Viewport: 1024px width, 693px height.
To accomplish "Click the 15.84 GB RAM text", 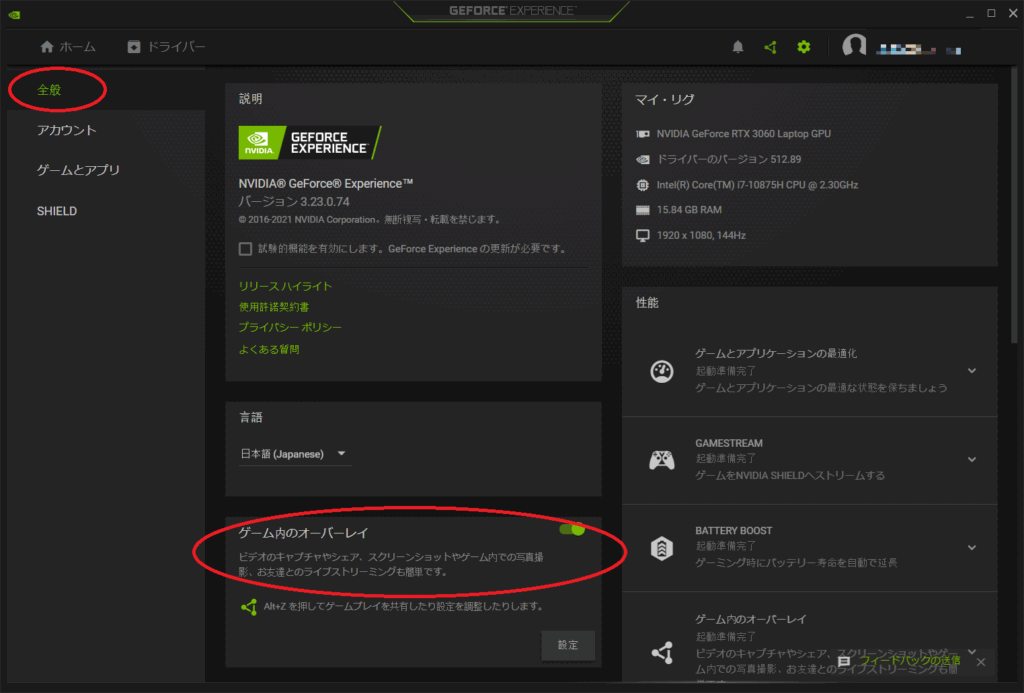I will pyautogui.click(x=689, y=210).
